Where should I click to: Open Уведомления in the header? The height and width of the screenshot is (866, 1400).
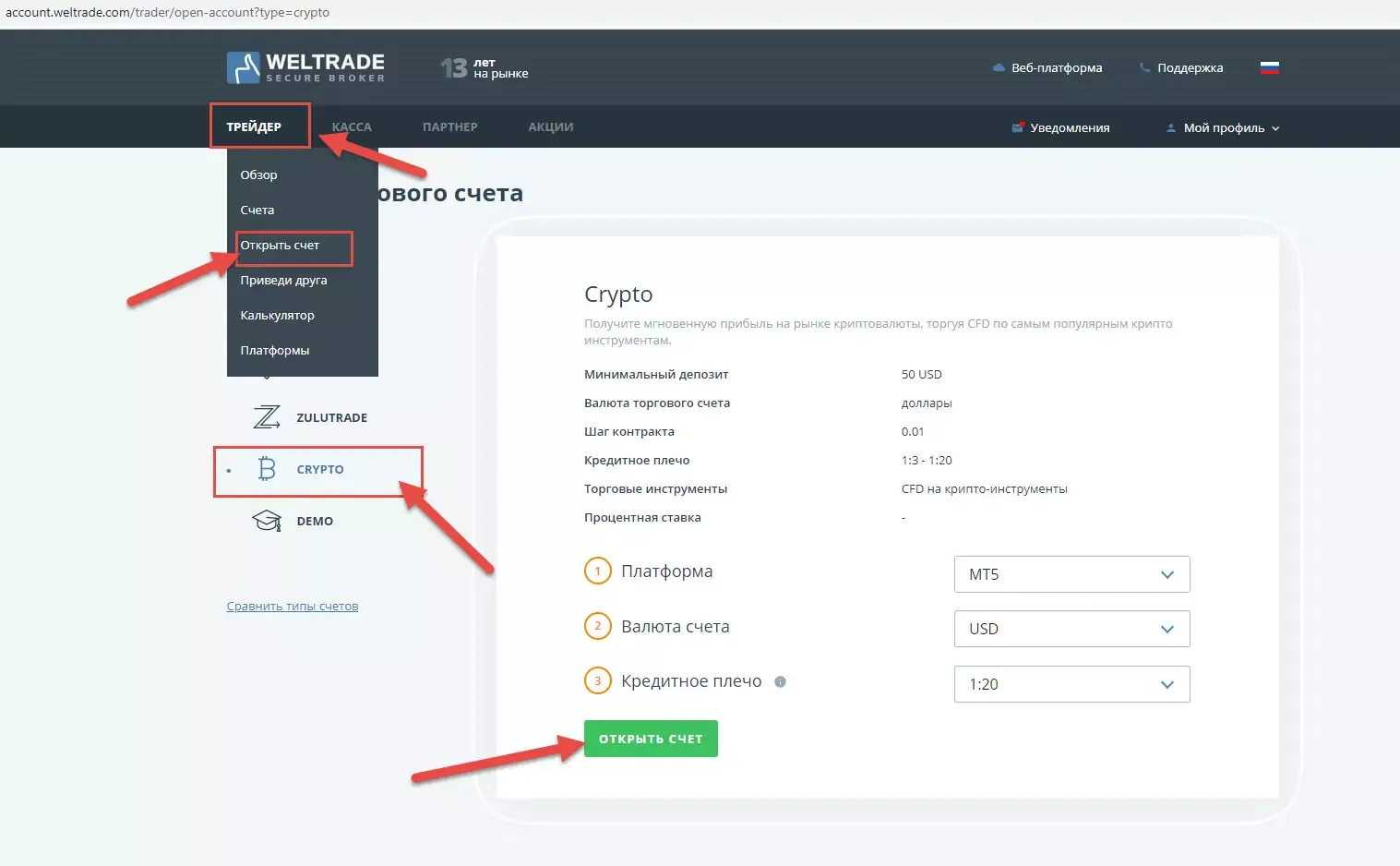[1070, 127]
